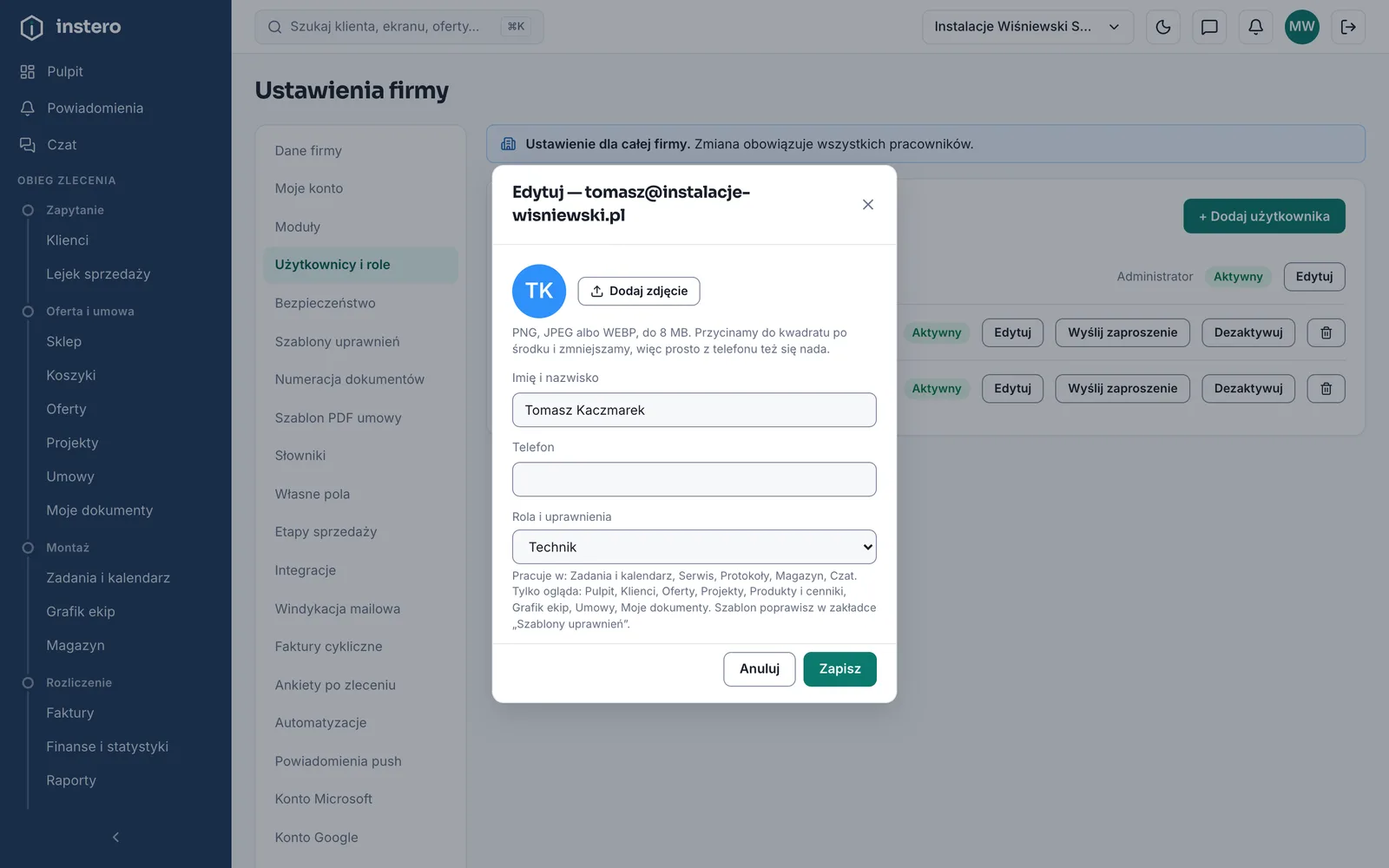Open Dane firmy settings tab

360,151
